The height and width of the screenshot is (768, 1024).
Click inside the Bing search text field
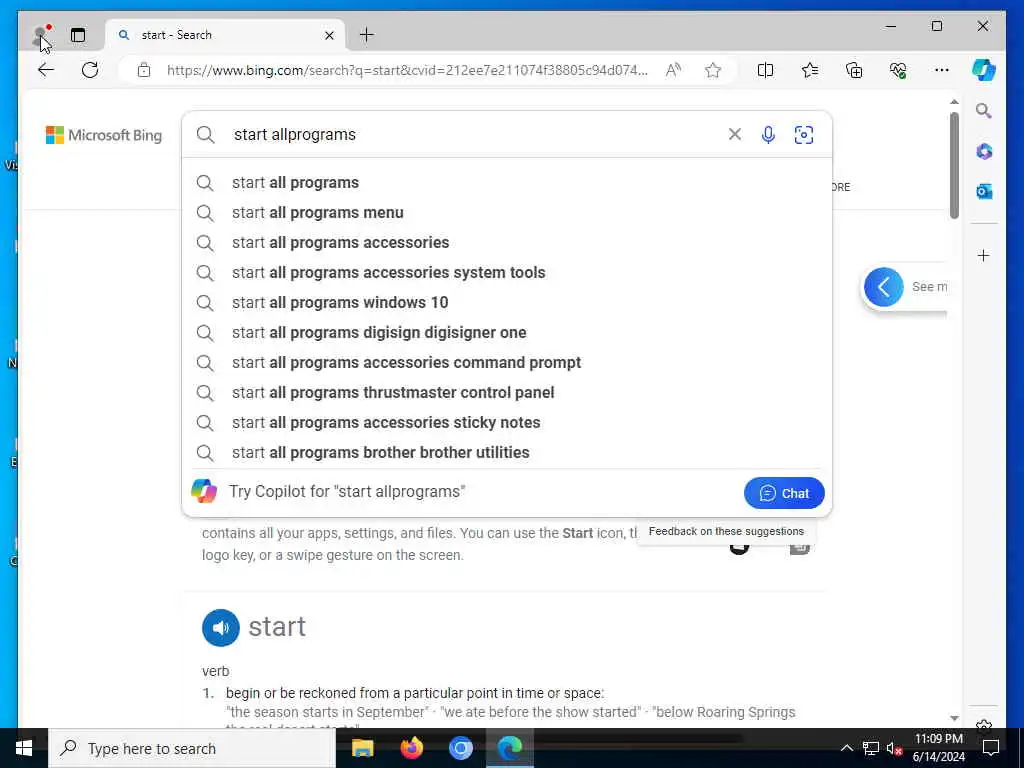pos(474,135)
